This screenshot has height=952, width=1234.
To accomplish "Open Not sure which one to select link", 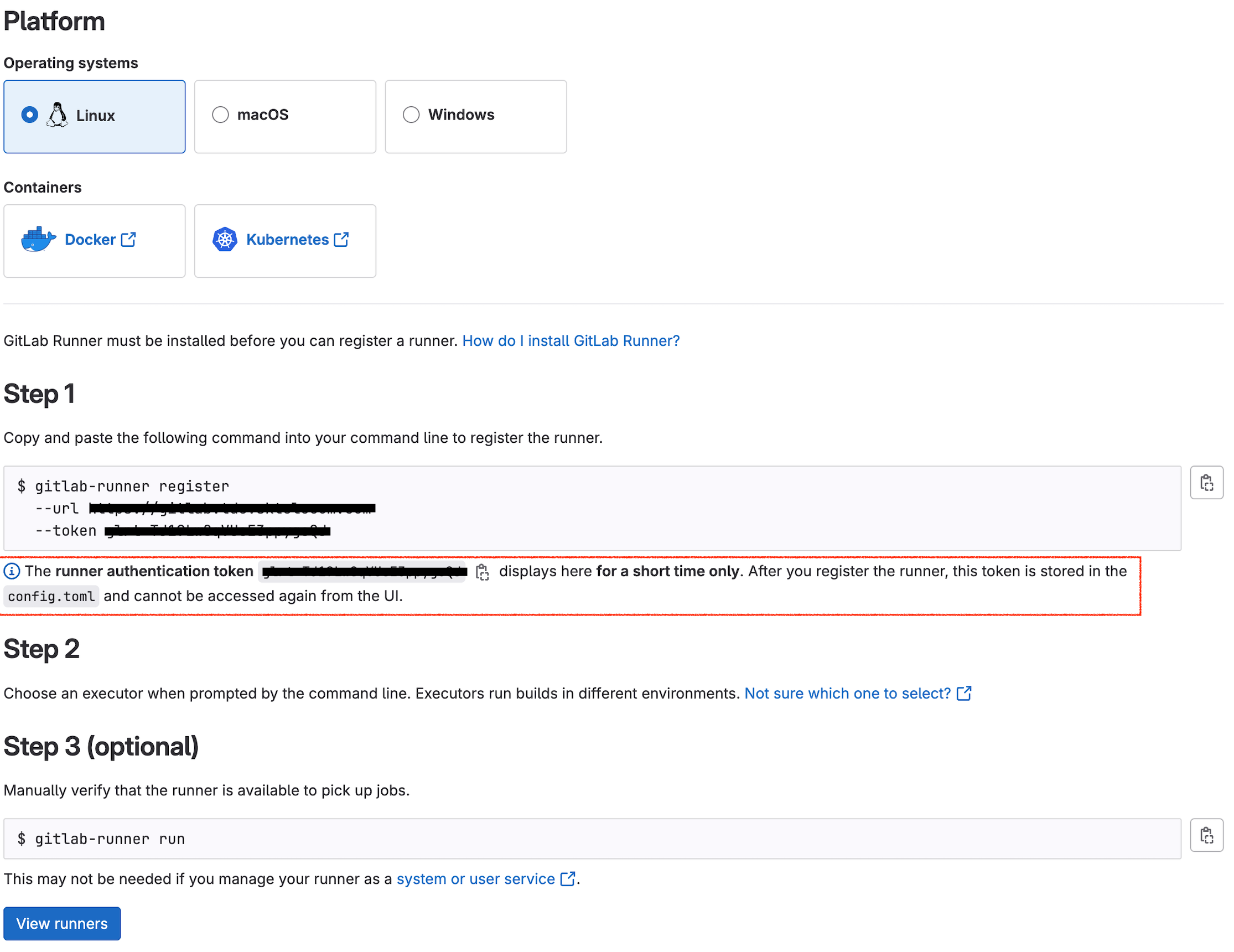I will tap(848, 693).
